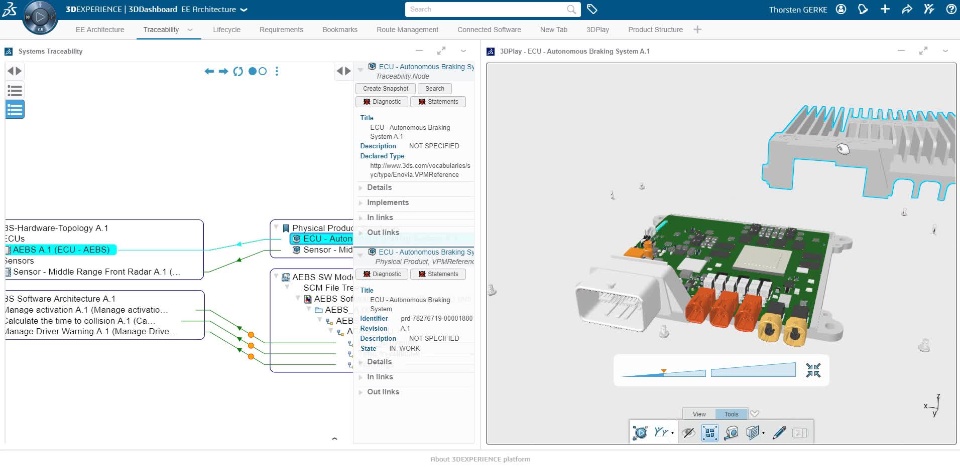Expand toolbar heart-shaped chevron
The height and width of the screenshot is (467, 960).
tap(755, 414)
